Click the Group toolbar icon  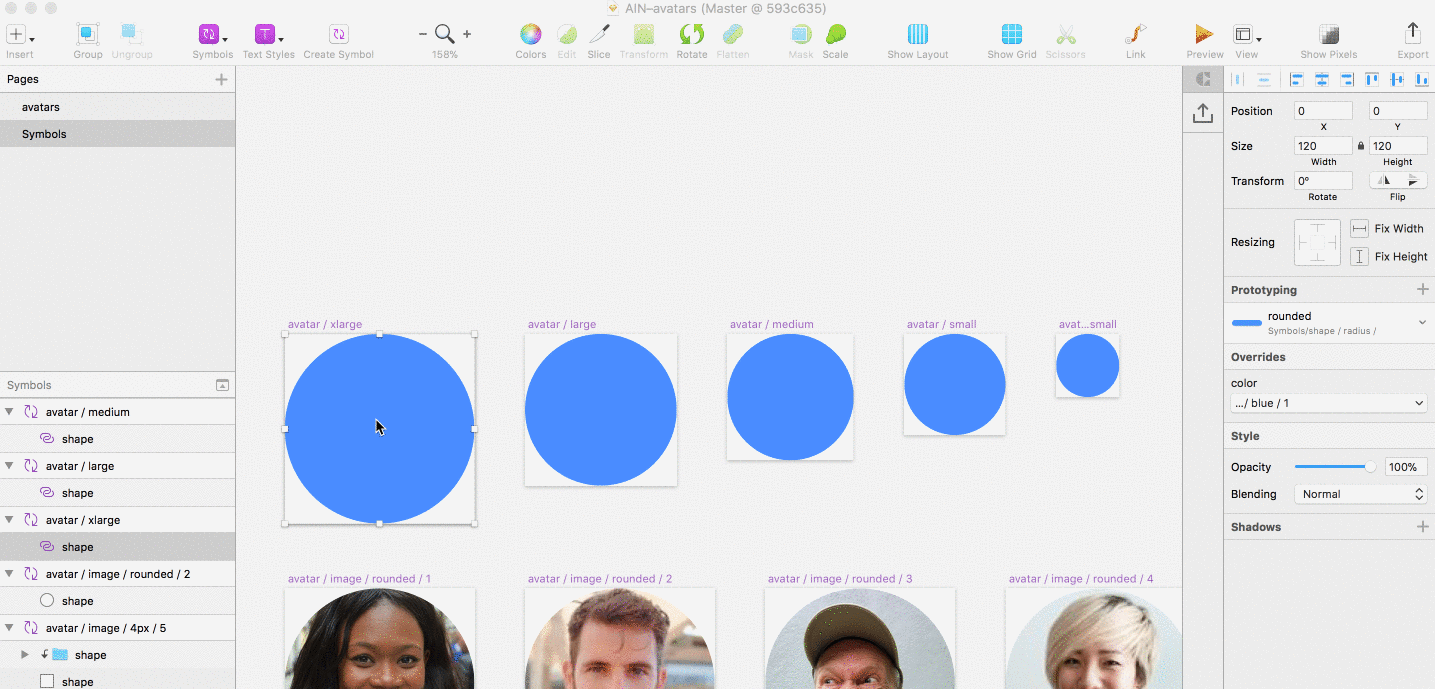point(88,35)
